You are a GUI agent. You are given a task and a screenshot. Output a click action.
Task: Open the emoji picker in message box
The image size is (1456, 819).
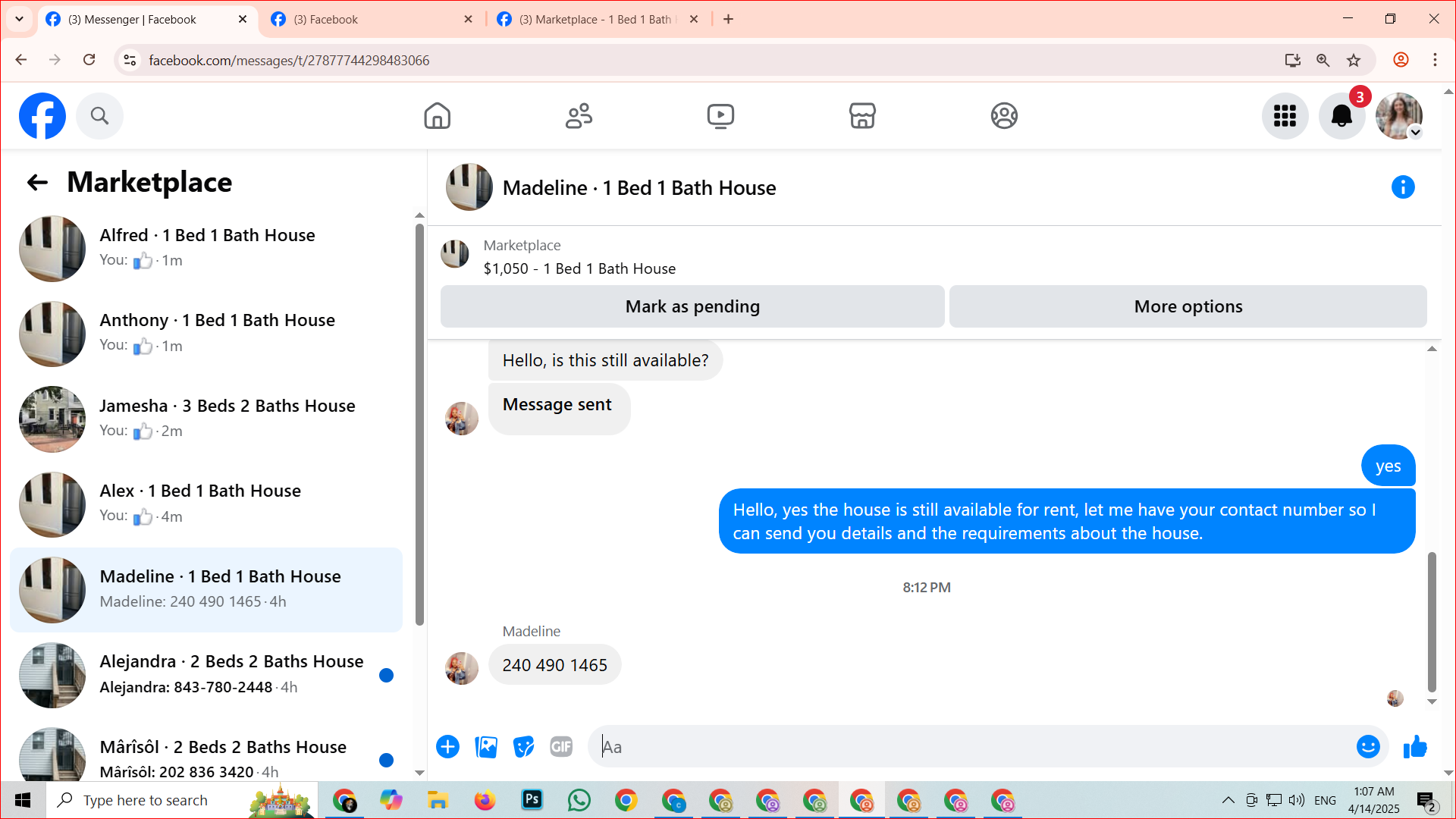tap(1367, 747)
